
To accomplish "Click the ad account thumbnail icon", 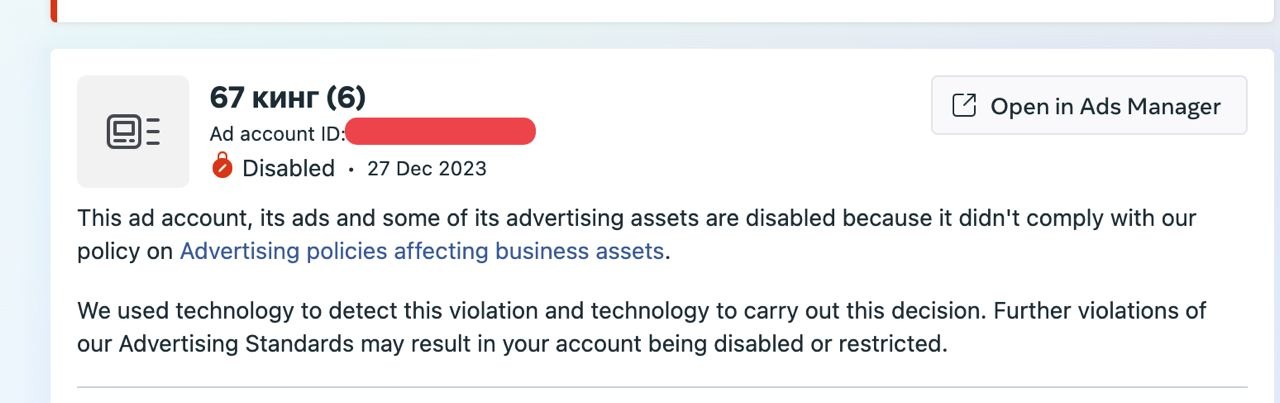I will pyautogui.click(x=133, y=131).
